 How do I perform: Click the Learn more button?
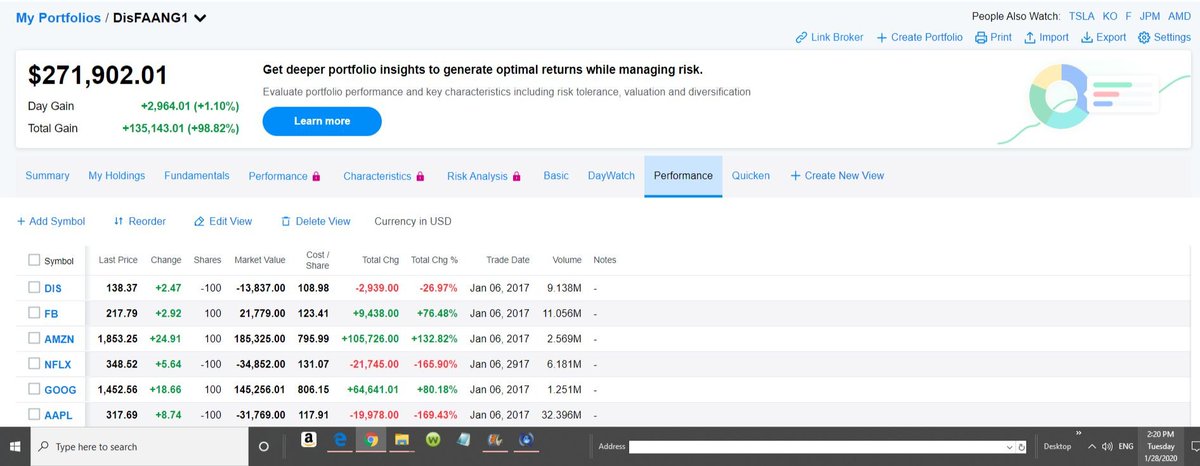[322, 121]
